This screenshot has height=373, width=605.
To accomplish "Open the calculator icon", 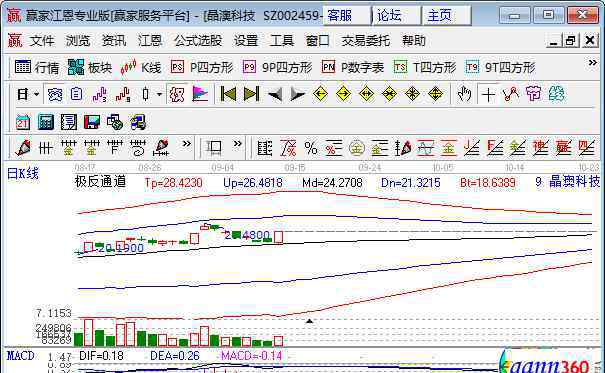I will click(46, 122).
